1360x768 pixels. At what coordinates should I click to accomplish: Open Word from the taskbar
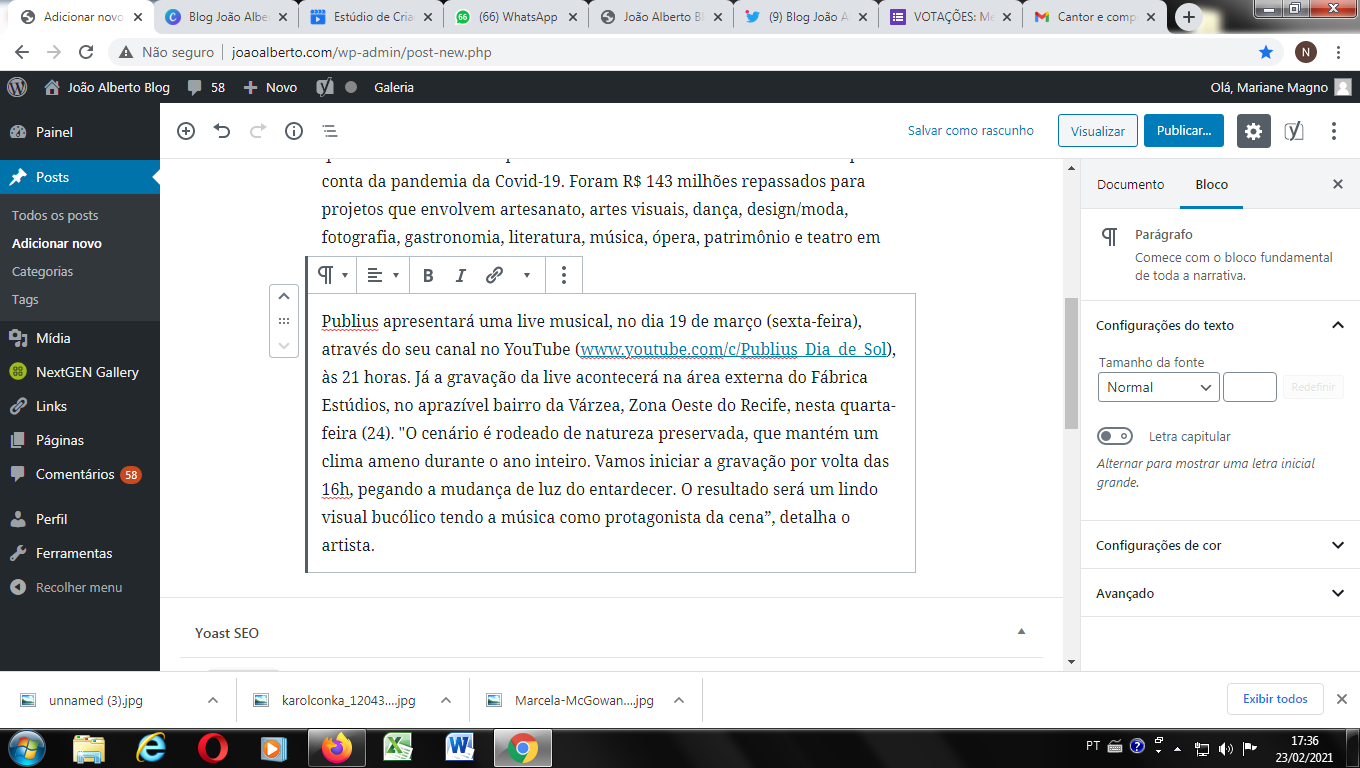[x=461, y=747]
